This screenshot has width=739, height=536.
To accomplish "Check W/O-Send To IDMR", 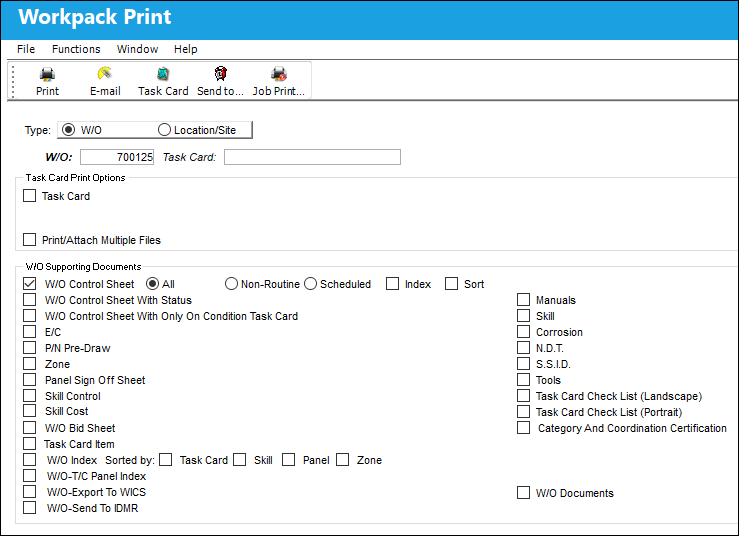I will click(29, 508).
